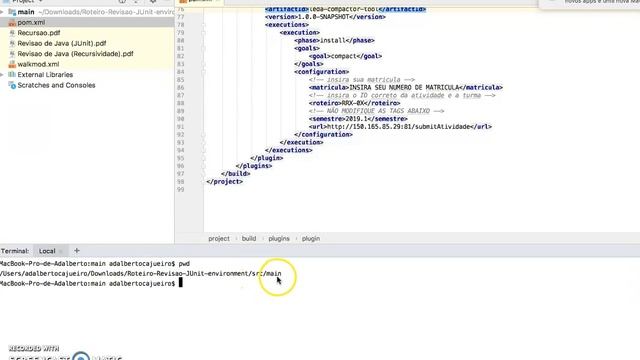This screenshot has height=360, width=640.
Task: Click the roteiro value RRX-0X
Action: pos(353,103)
